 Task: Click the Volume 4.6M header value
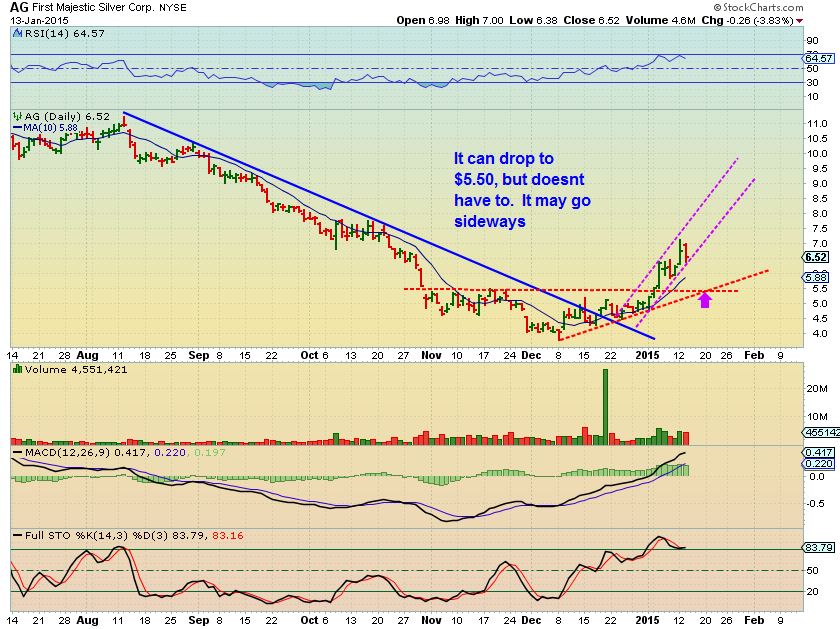(x=661, y=20)
